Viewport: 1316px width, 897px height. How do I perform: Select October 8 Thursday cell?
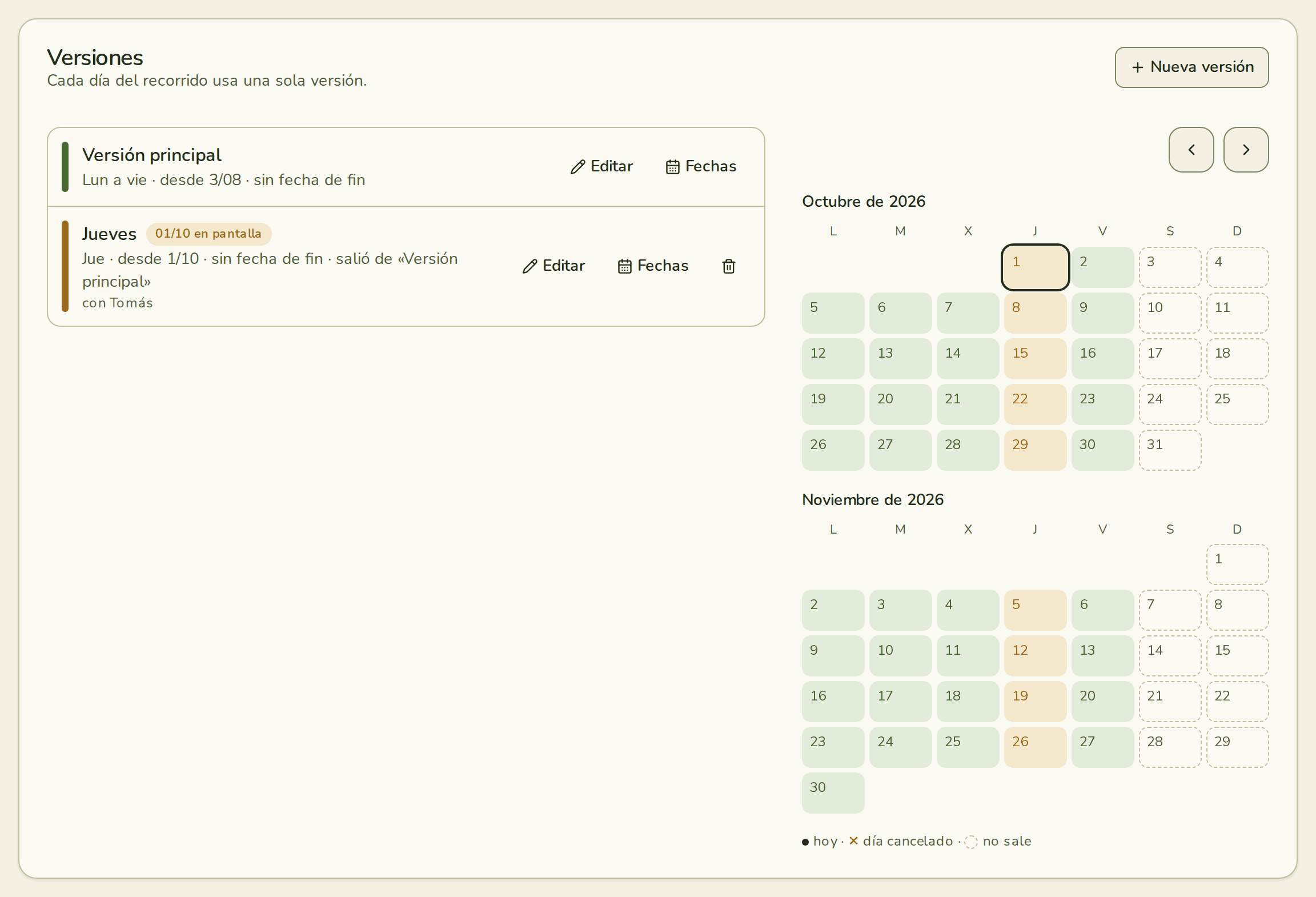coord(1035,313)
